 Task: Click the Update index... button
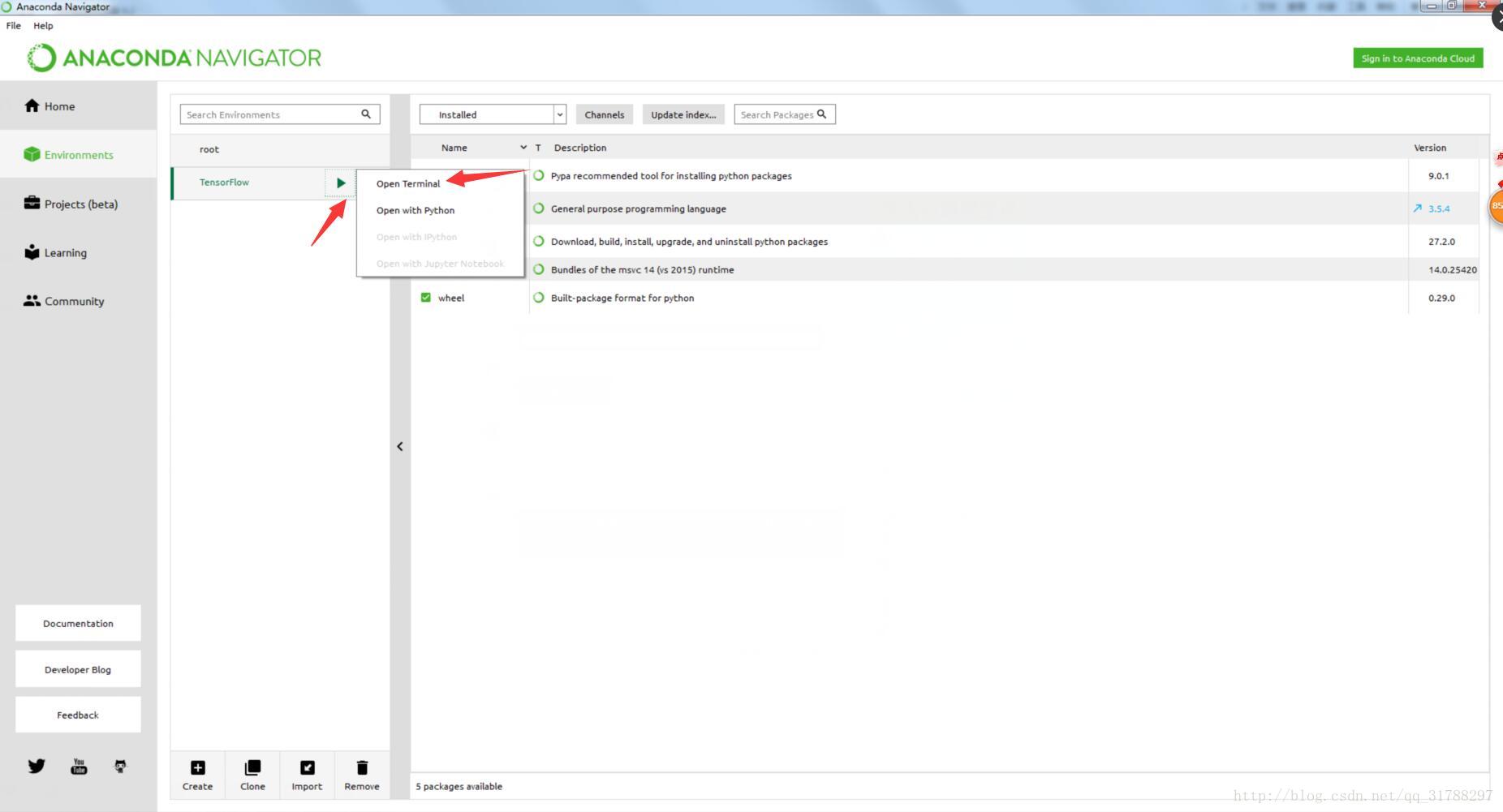point(683,114)
